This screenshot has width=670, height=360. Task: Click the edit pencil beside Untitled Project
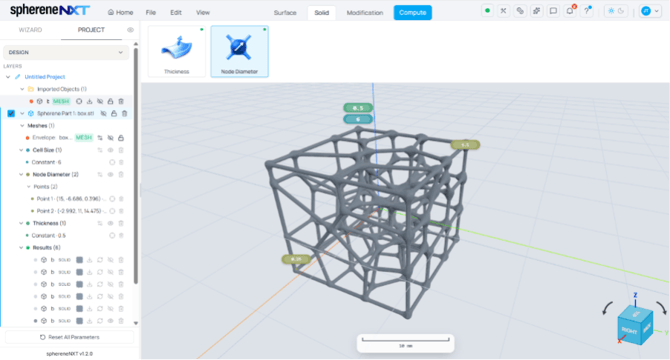18,77
